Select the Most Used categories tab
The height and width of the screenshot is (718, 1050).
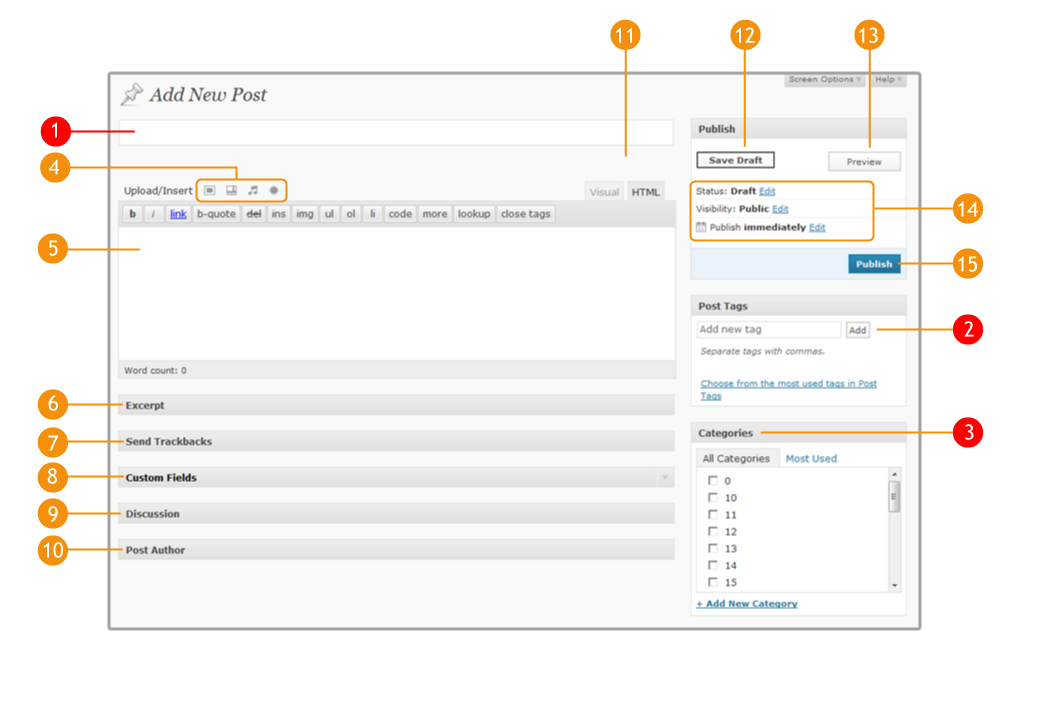pyautogui.click(x=811, y=458)
